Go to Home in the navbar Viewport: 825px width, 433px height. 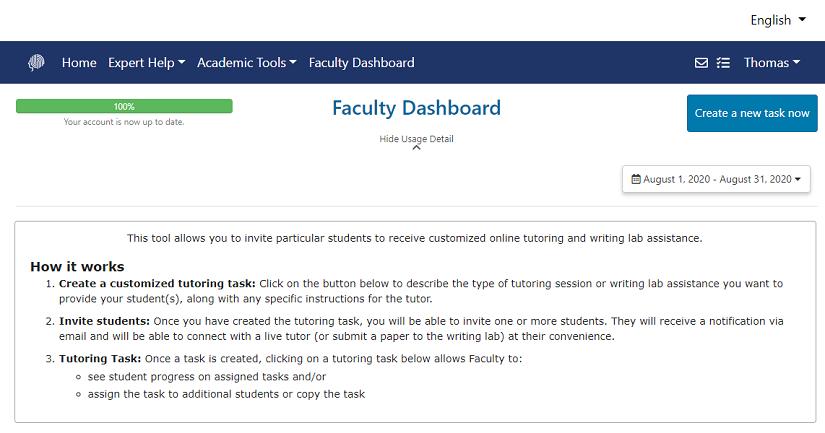click(x=79, y=63)
